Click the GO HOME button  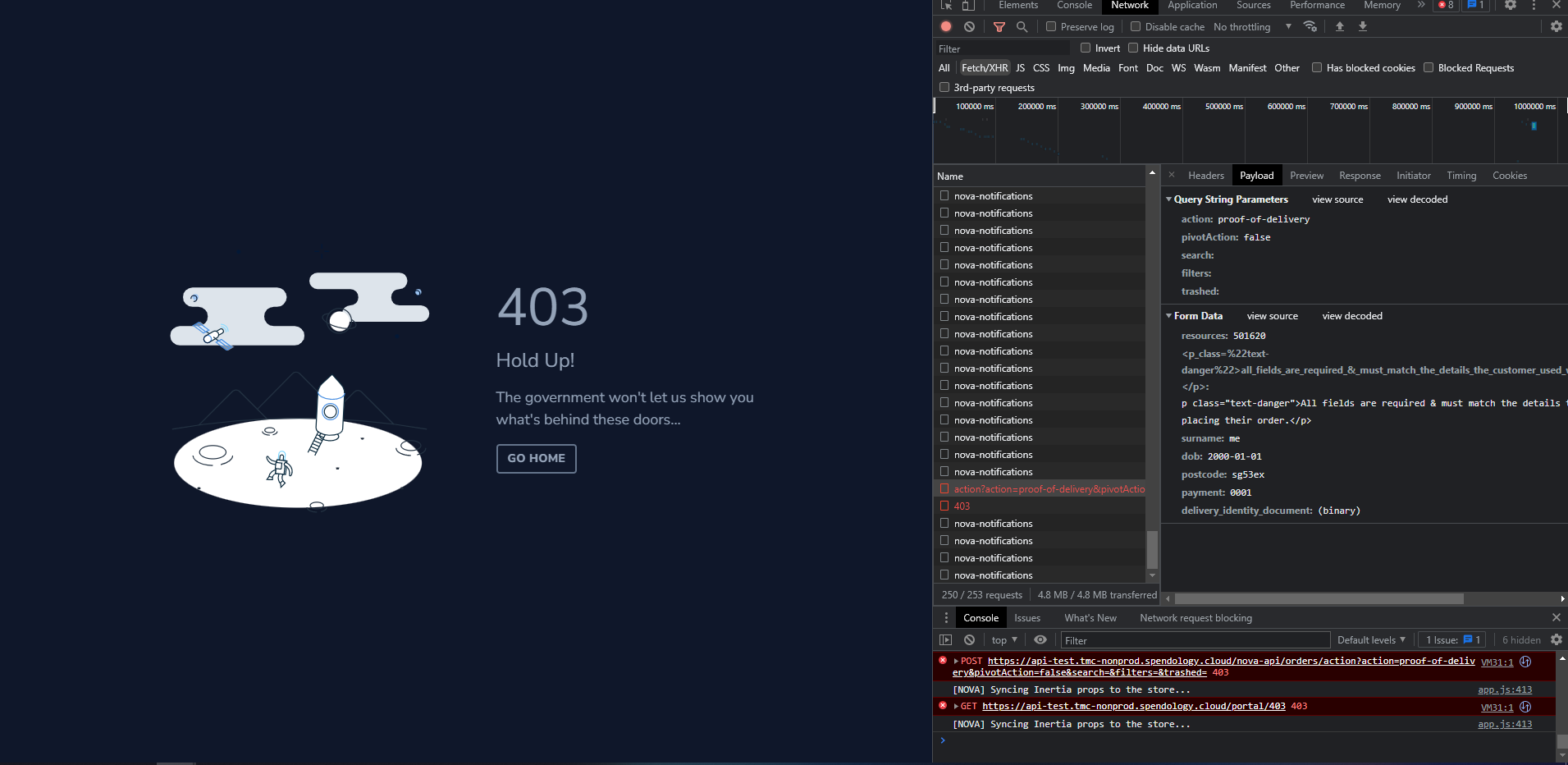(536, 458)
